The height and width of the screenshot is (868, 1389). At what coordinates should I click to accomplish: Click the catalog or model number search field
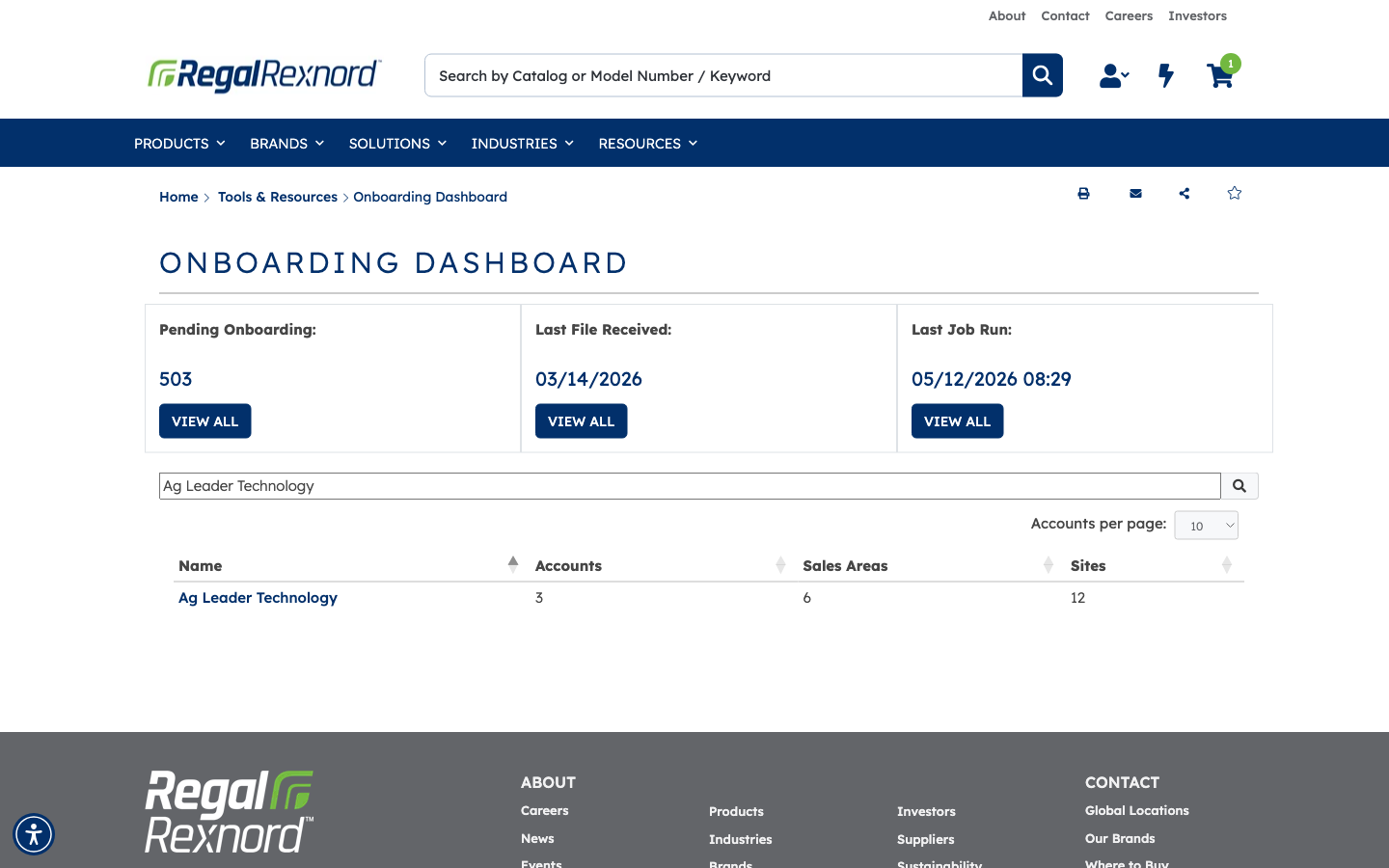tap(723, 75)
